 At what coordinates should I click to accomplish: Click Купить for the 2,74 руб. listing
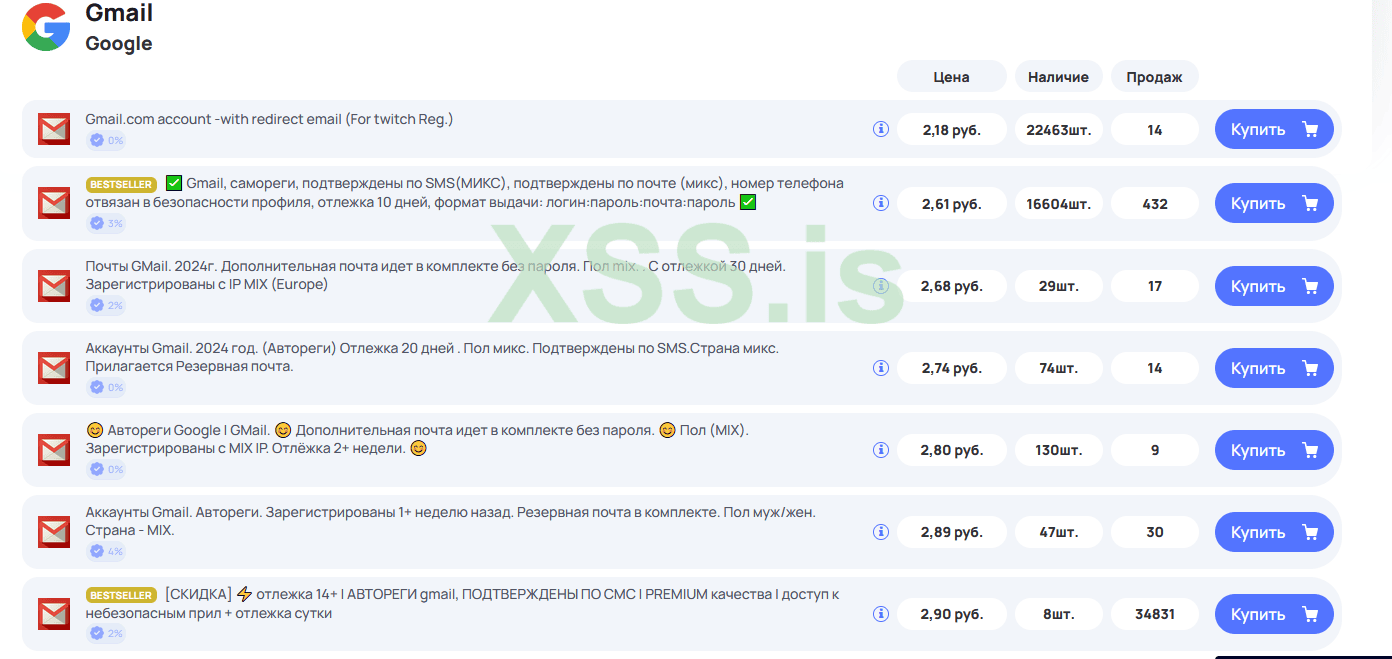pyautogui.click(x=1274, y=368)
